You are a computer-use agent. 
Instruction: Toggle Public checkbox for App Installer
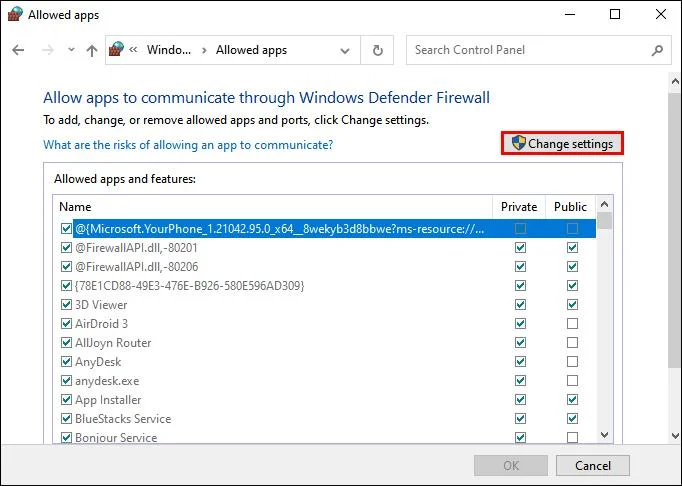(x=572, y=399)
